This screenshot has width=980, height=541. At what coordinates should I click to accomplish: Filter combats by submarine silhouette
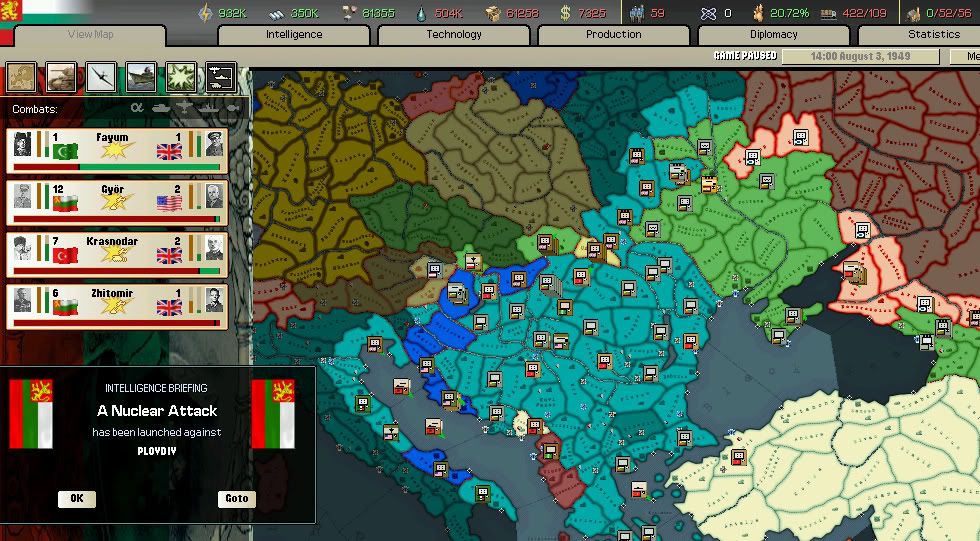point(232,109)
